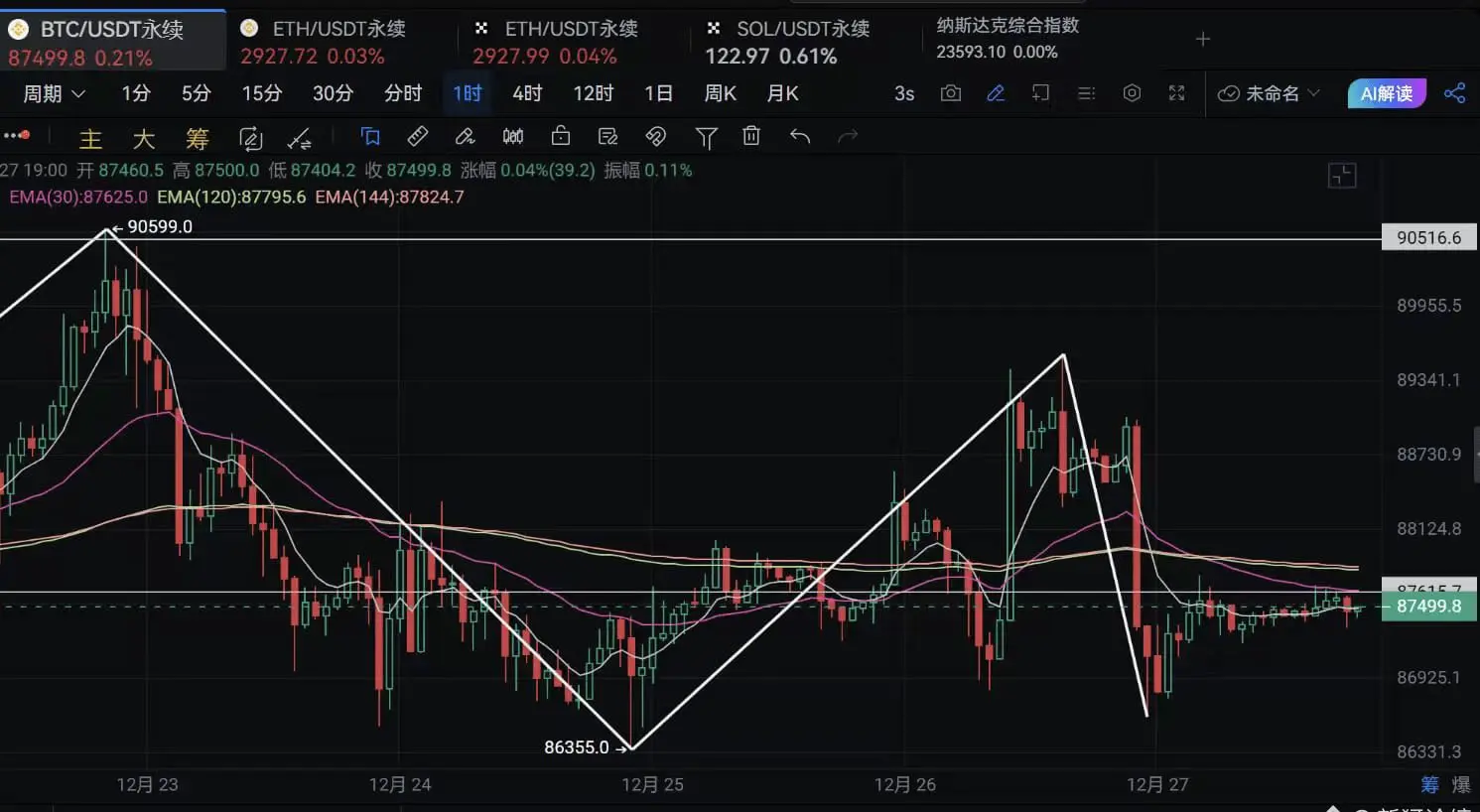Viewport: 1480px width, 812px height.
Task: Open the drawing filter funnel
Action: pyautogui.click(x=706, y=137)
